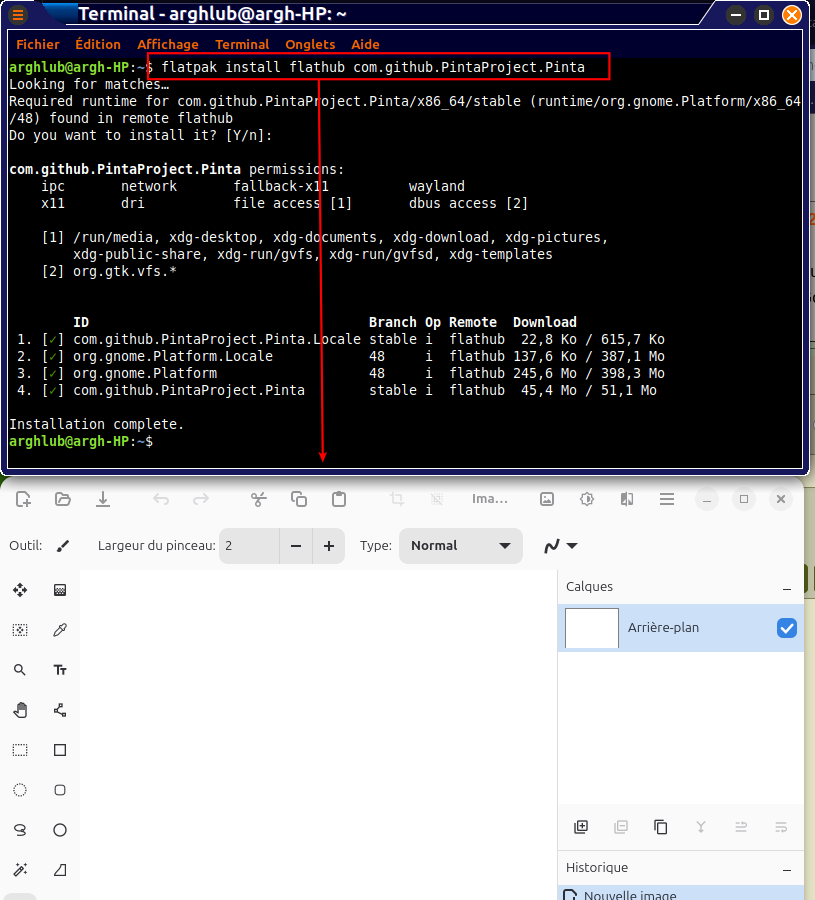Viewport: 815px width, 900px height.
Task: Open the picture-frame icon menu in Pinta toolbar
Action: (x=547, y=499)
